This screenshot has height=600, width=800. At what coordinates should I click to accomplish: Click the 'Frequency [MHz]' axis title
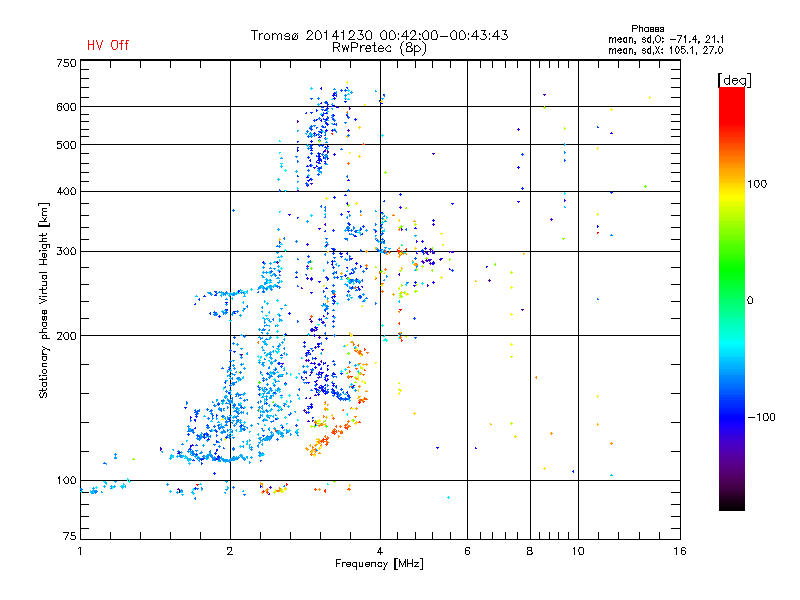[x=379, y=564]
